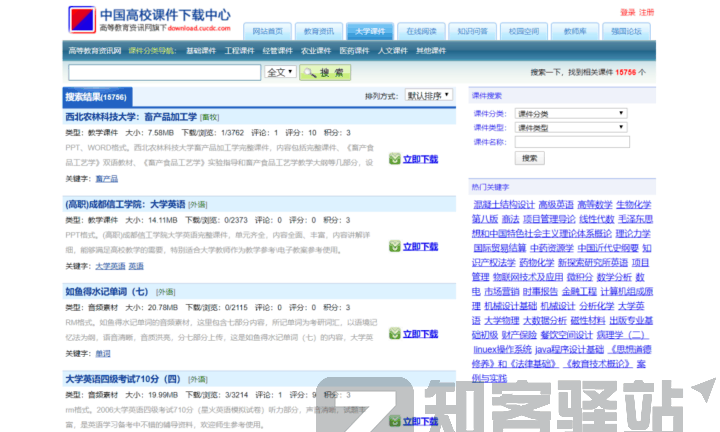
Task: Open the 教育资讯 tab
Action: pos(319,31)
